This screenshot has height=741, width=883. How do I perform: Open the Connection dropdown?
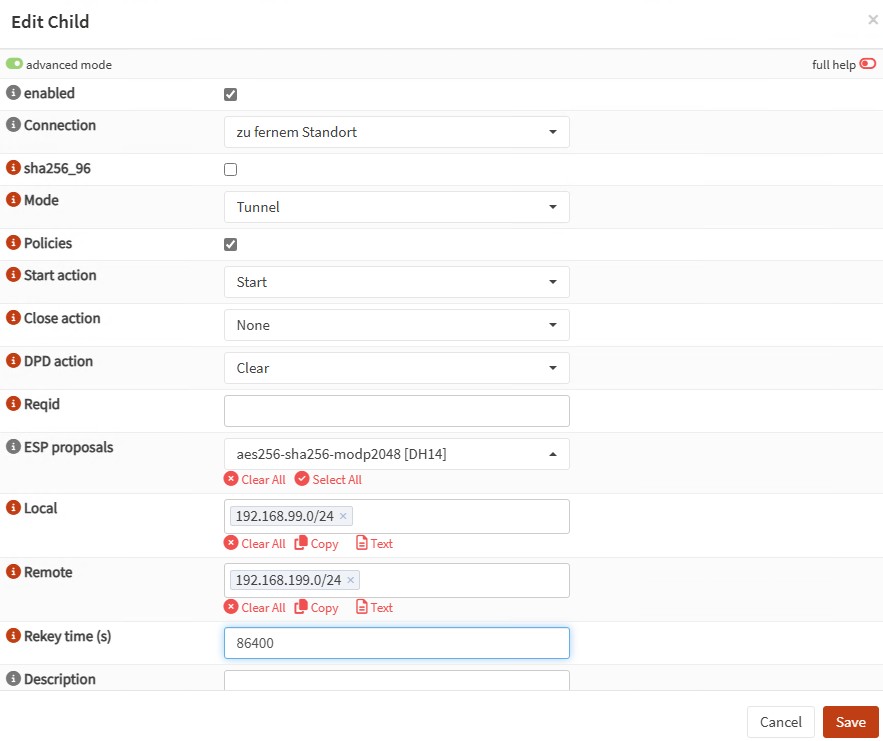[x=396, y=132]
